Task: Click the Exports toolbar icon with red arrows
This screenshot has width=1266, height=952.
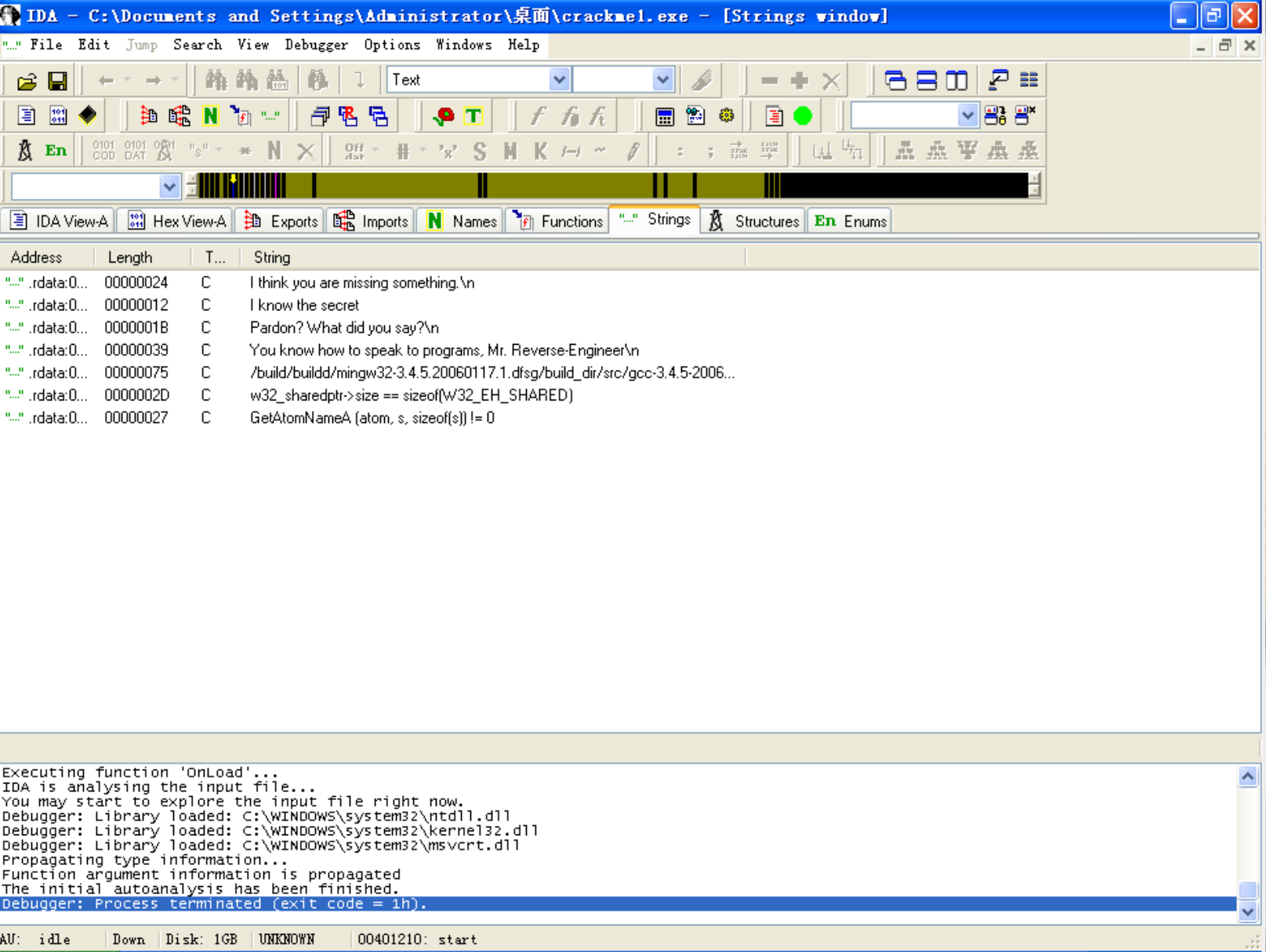Action: [x=148, y=116]
